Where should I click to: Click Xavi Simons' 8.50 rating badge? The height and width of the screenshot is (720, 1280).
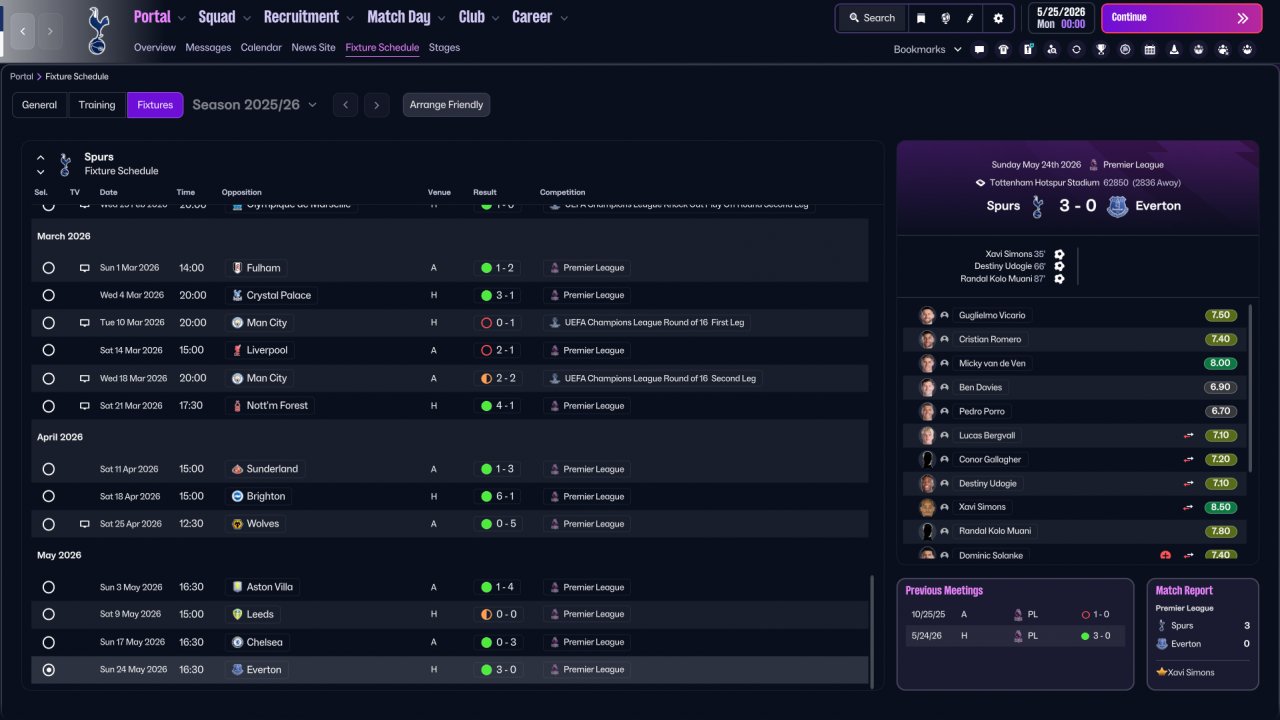click(x=1220, y=507)
